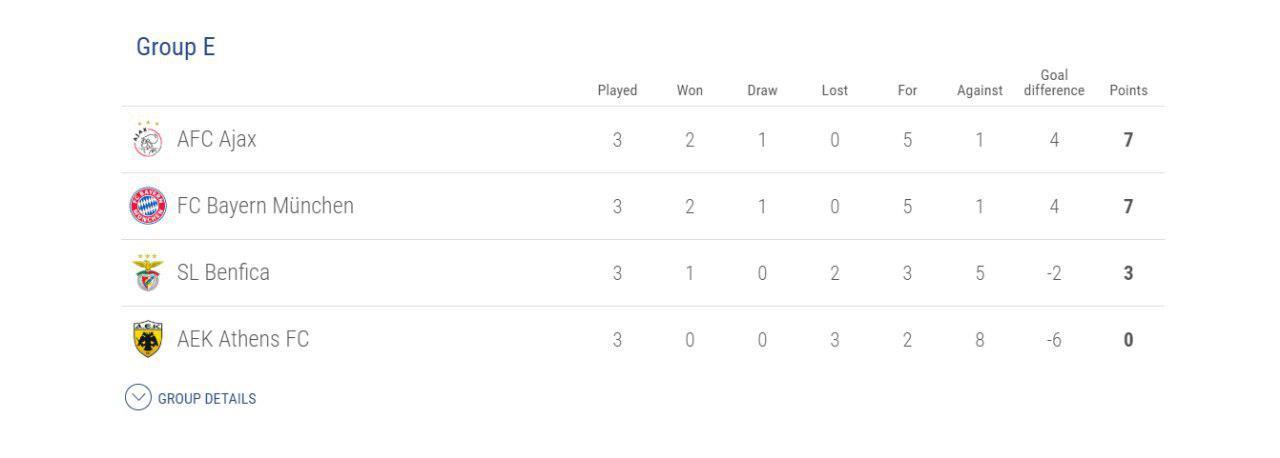Screen dimensions: 1280x458
Task: Click the Played column header
Action: [617, 90]
